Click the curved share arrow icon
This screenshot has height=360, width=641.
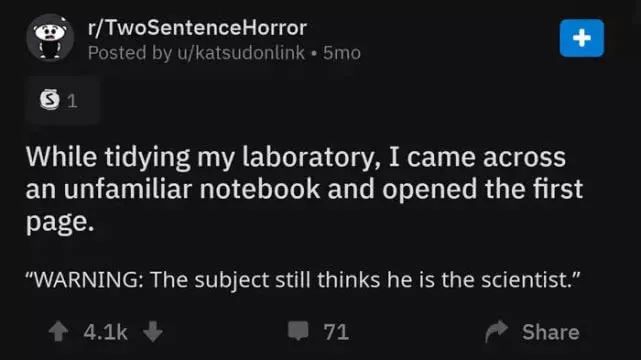pos(496,331)
